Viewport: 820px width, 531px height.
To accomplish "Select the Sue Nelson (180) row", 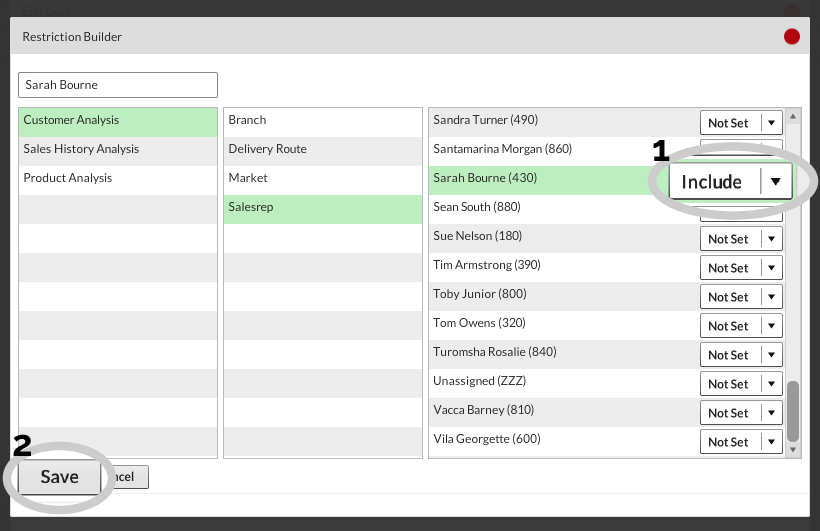I will (x=607, y=239).
